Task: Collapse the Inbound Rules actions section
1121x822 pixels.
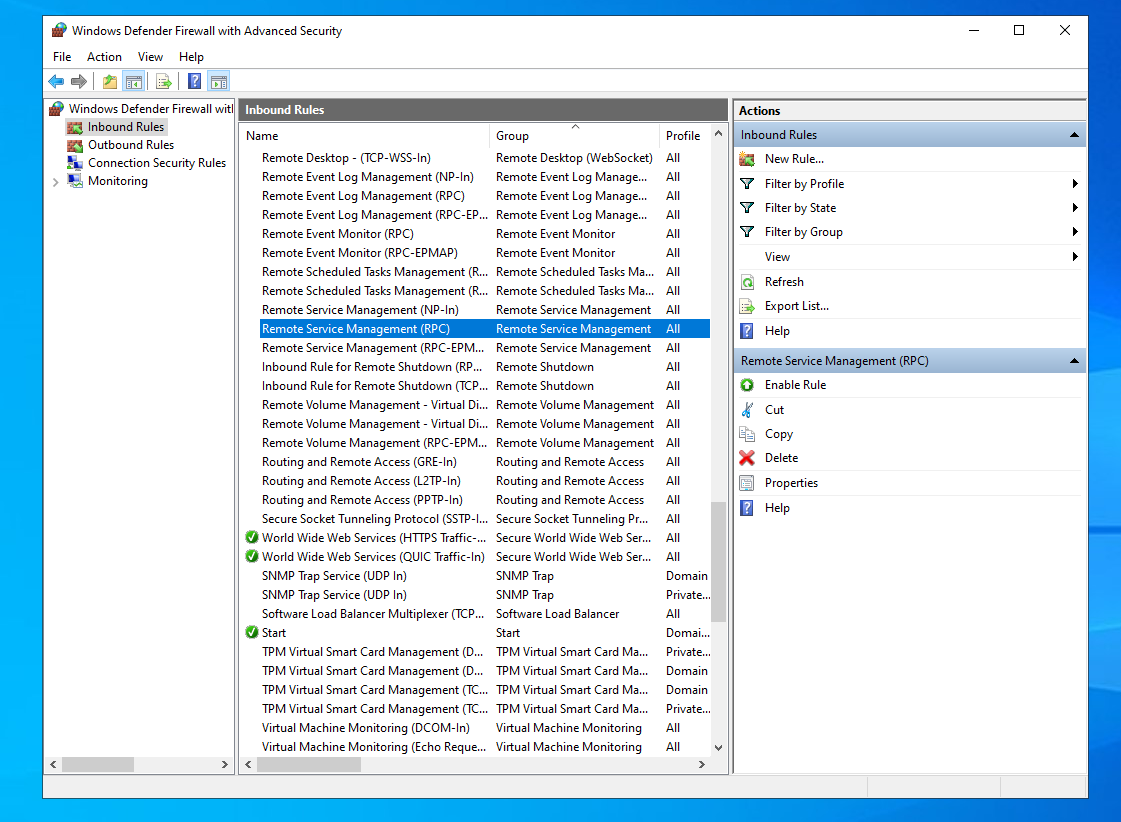Action: (x=1074, y=135)
